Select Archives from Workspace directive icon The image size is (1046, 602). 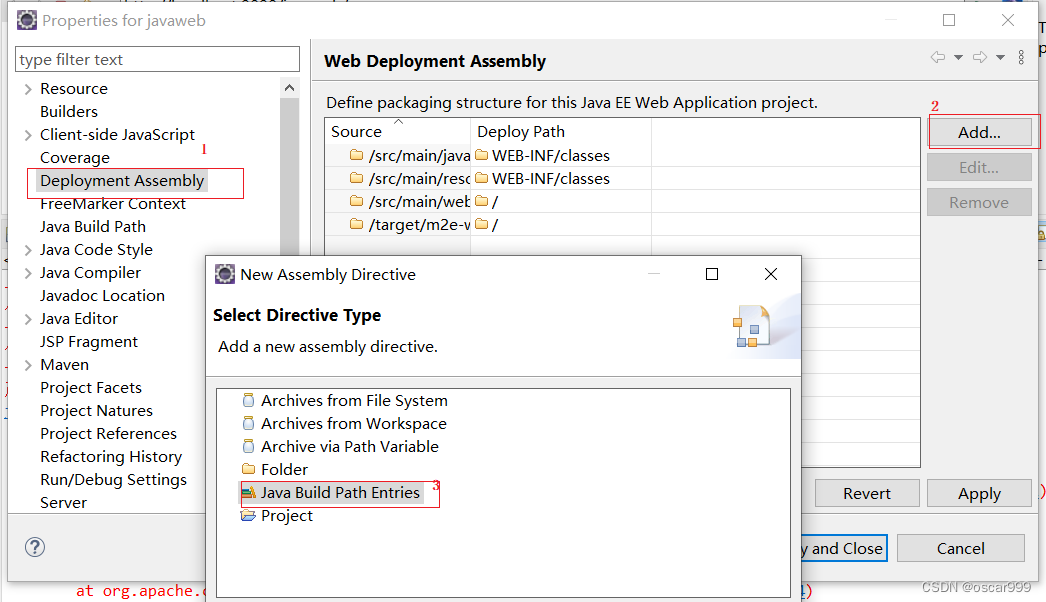(x=249, y=423)
